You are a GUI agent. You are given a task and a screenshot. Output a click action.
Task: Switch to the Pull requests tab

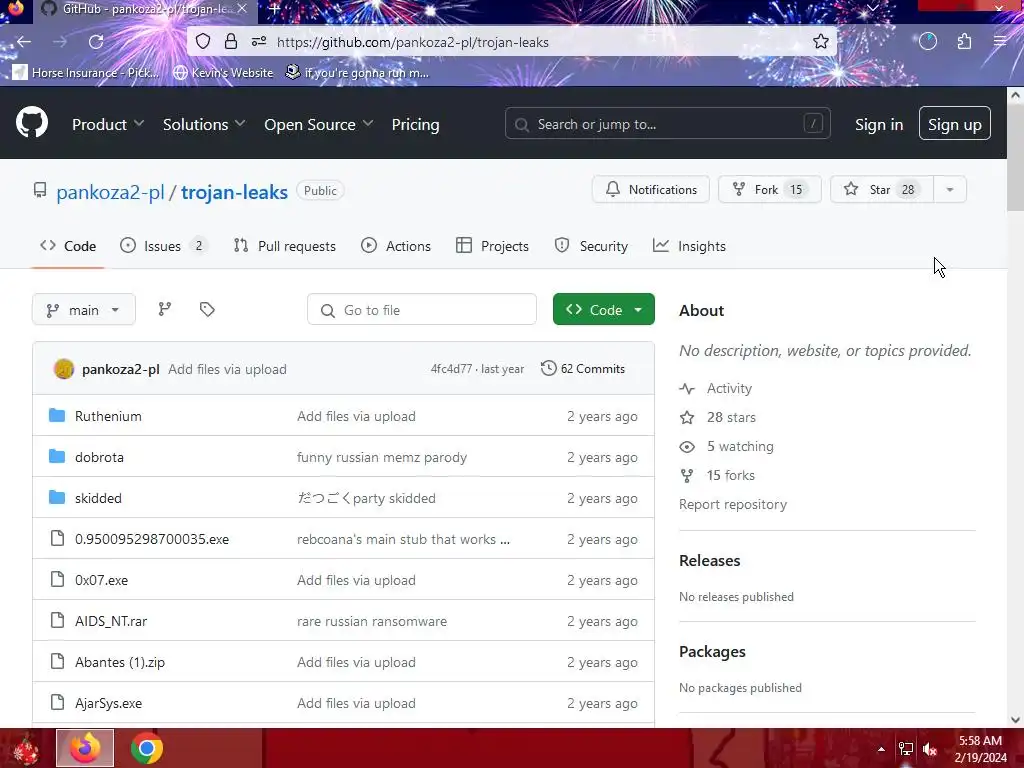285,246
